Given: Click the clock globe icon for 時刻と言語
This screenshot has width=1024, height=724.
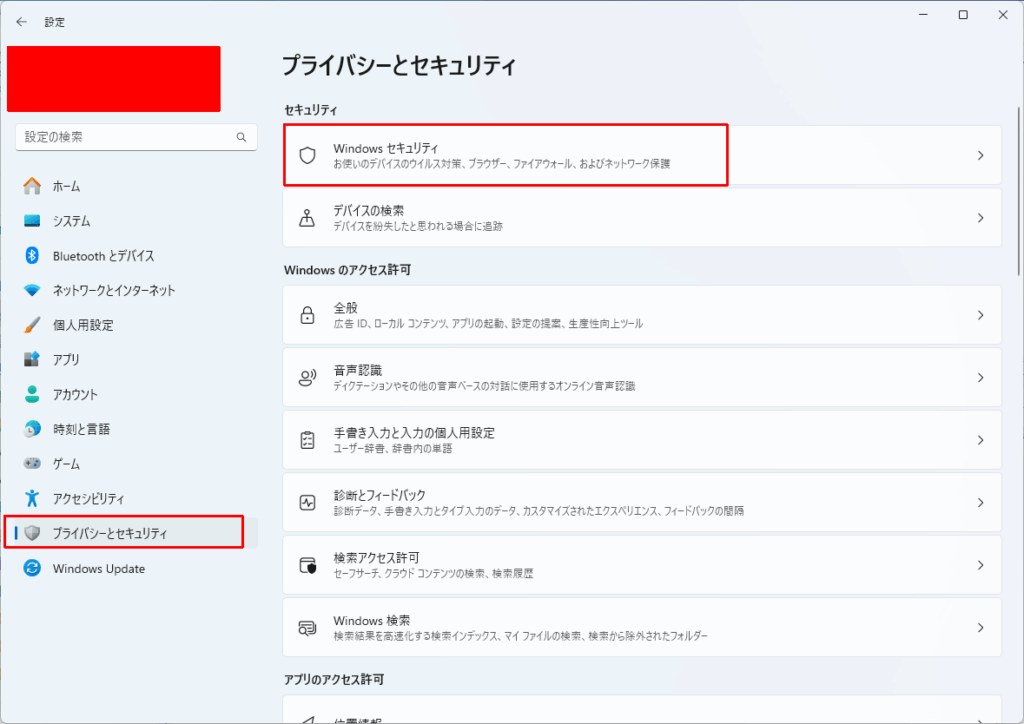Looking at the screenshot, I should (x=32, y=428).
